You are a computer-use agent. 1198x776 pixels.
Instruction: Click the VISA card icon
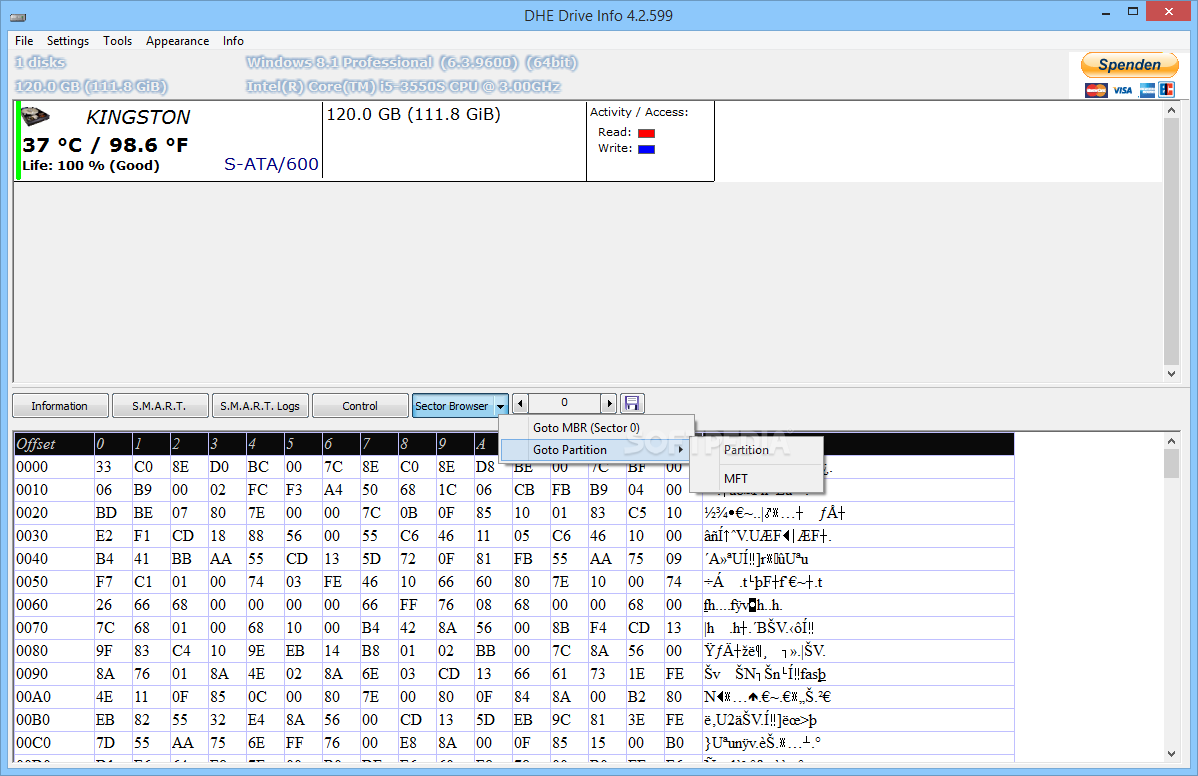point(1122,90)
